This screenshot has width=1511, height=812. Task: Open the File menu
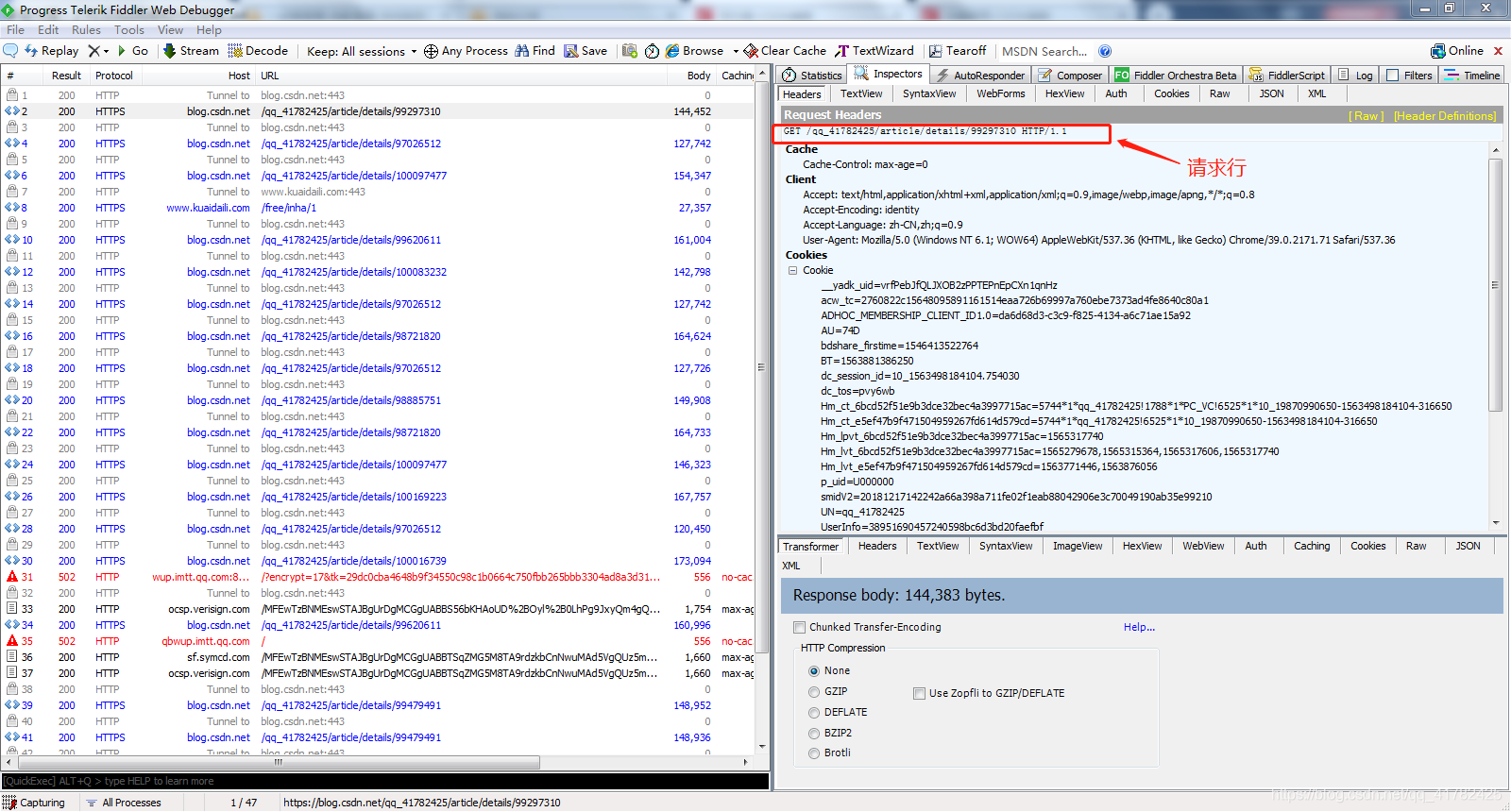click(16, 30)
